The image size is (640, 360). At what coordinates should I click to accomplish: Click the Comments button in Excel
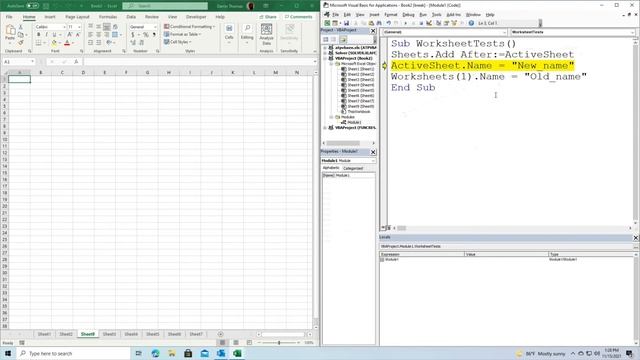point(299,17)
